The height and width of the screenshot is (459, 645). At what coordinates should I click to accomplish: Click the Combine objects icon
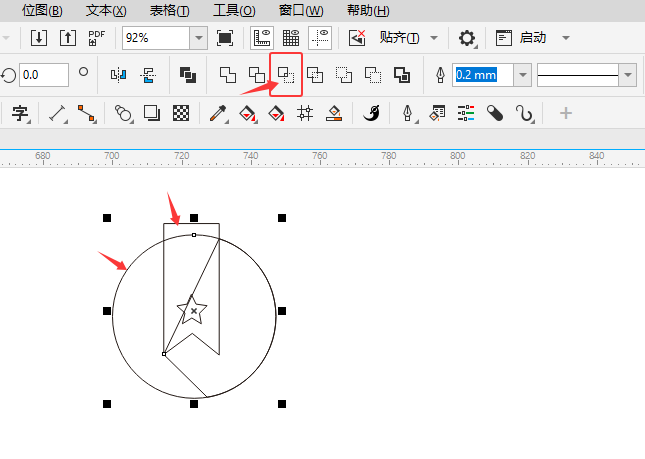click(x=188, y=75)
